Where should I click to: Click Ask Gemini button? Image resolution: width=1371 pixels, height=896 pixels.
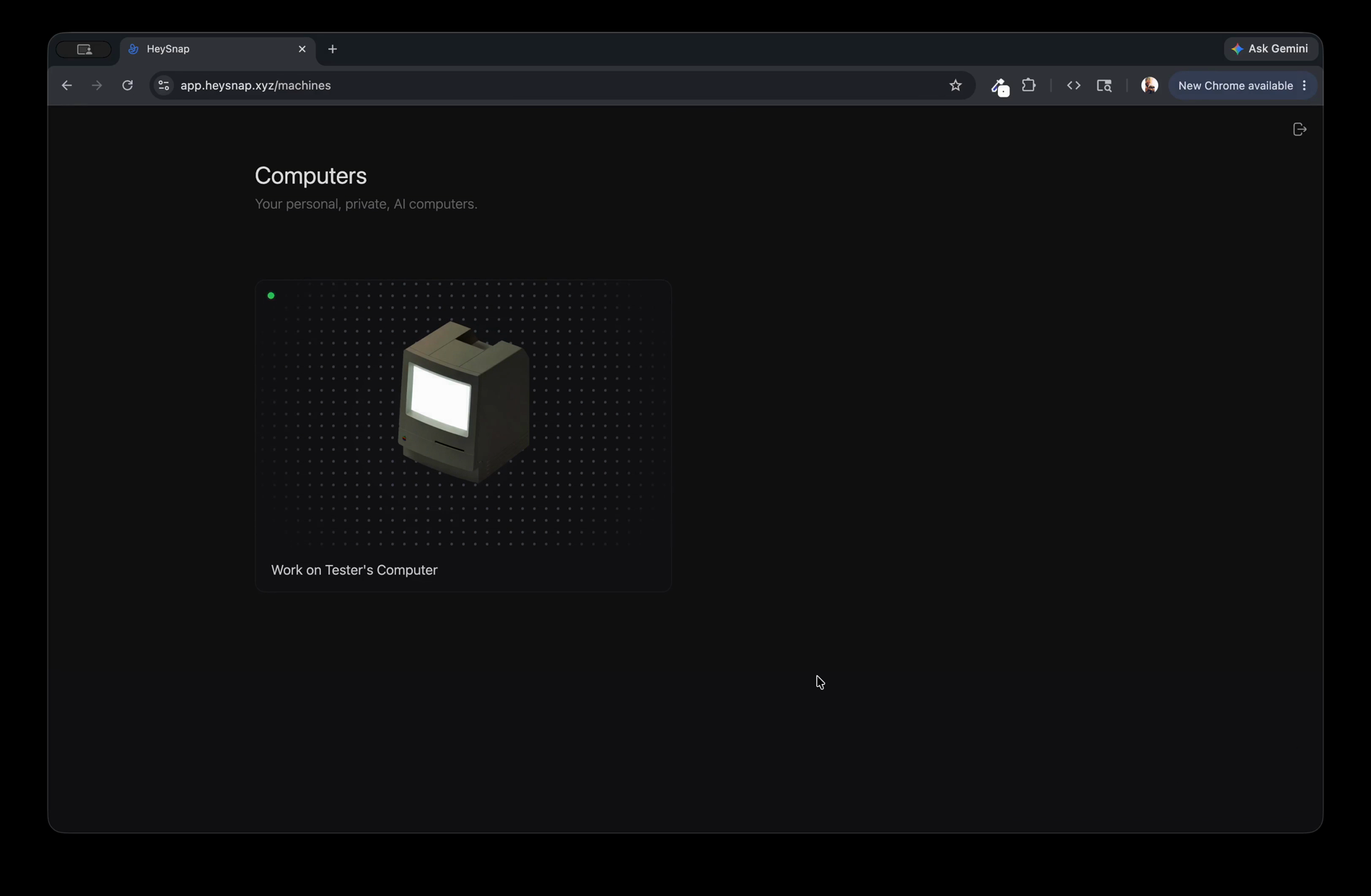pyautogui.click(x=1270, y=48)
